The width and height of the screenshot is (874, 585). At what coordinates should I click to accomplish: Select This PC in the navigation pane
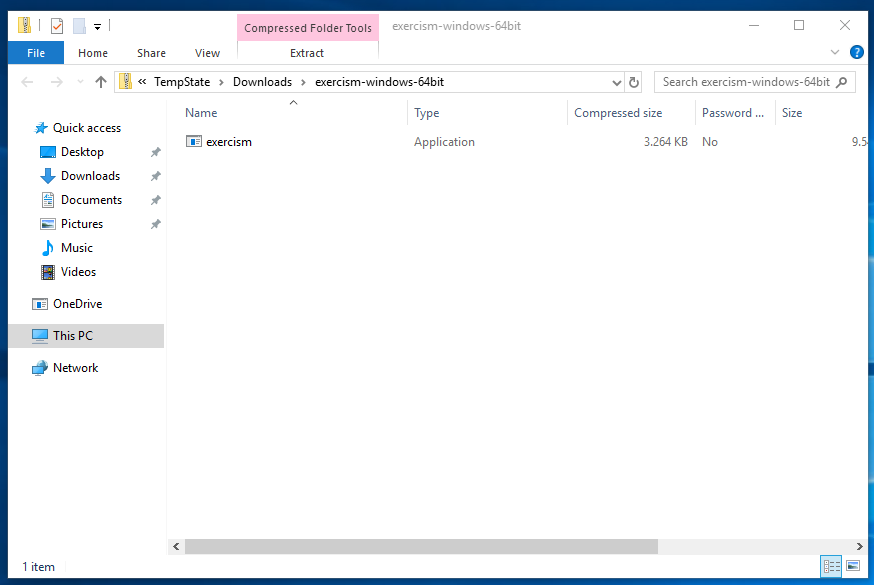[x=86, y=335]
